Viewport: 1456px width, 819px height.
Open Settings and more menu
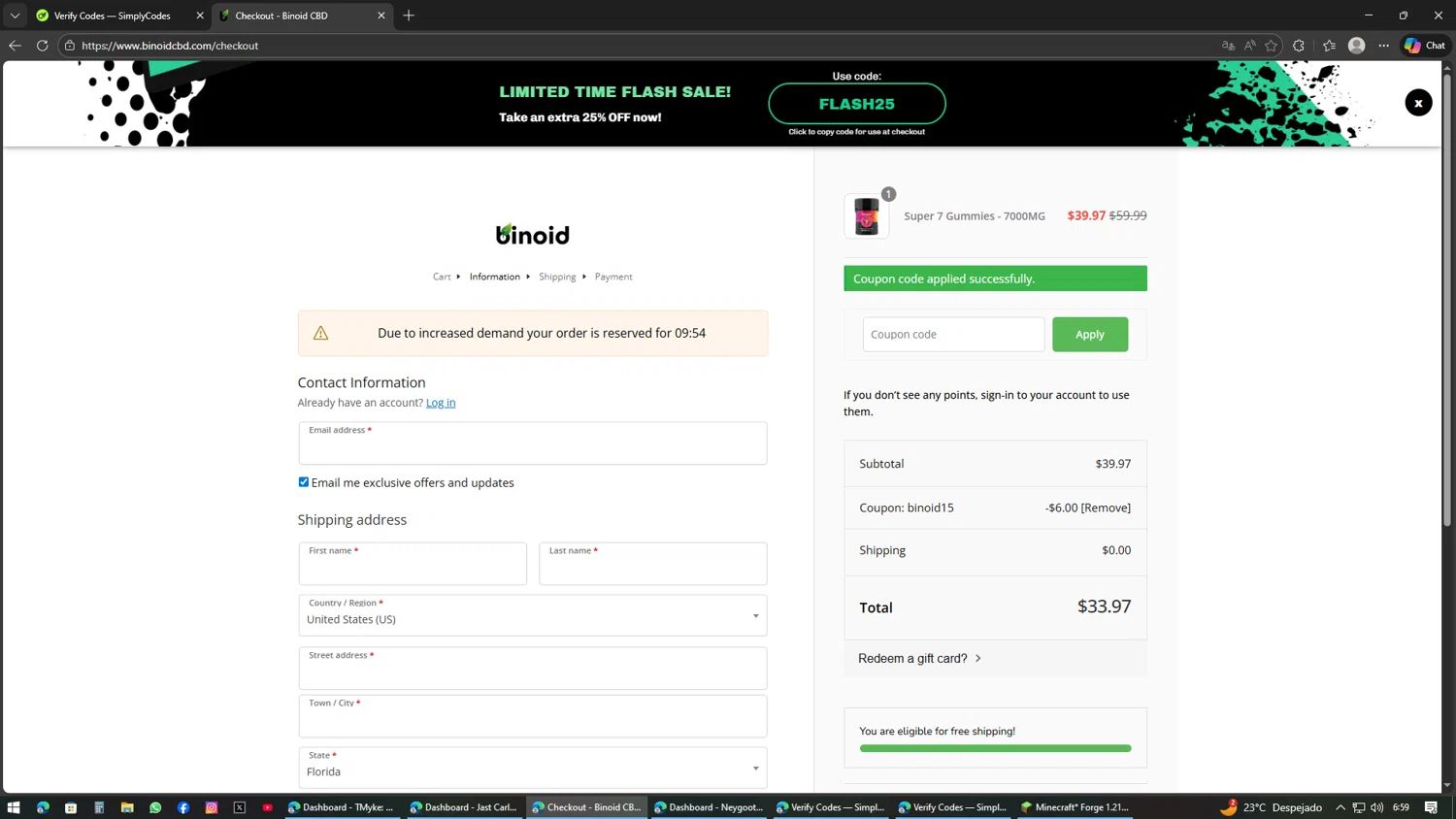pos(1384,46)
